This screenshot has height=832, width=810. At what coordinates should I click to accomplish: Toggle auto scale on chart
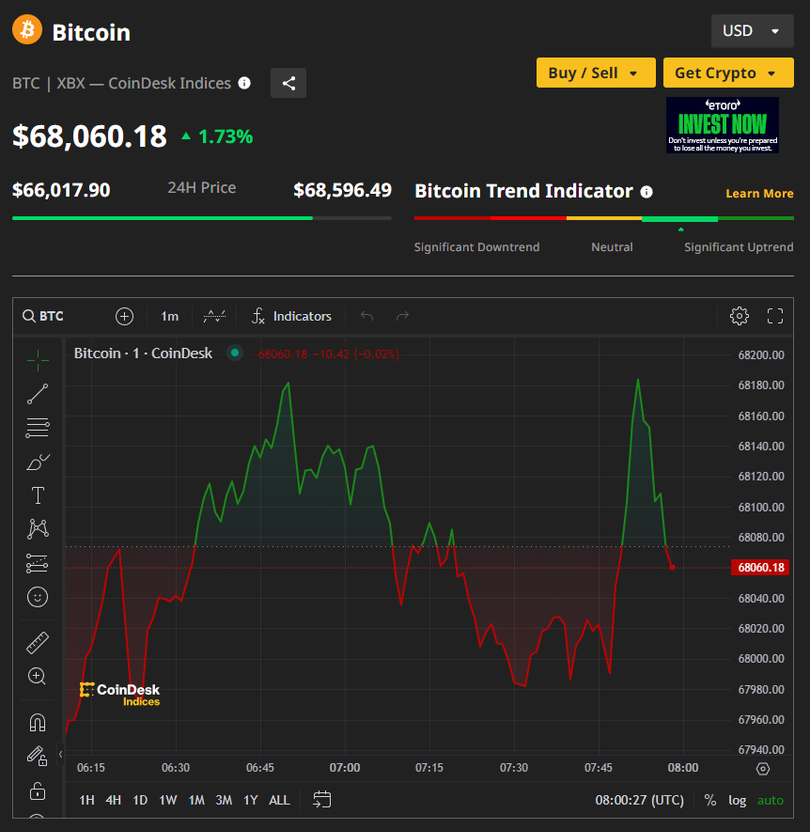coord(770,800)
